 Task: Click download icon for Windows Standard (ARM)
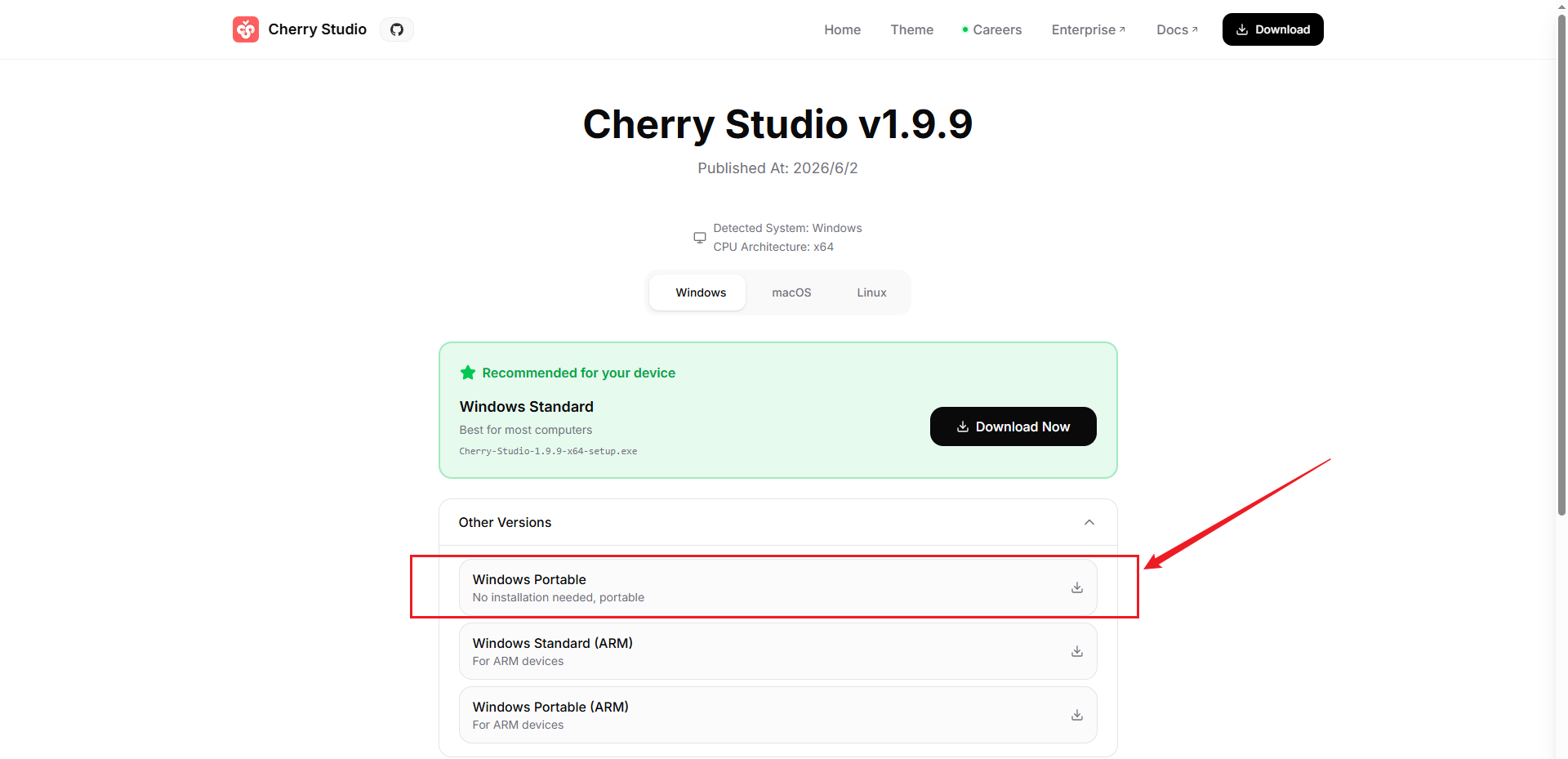1077,651
